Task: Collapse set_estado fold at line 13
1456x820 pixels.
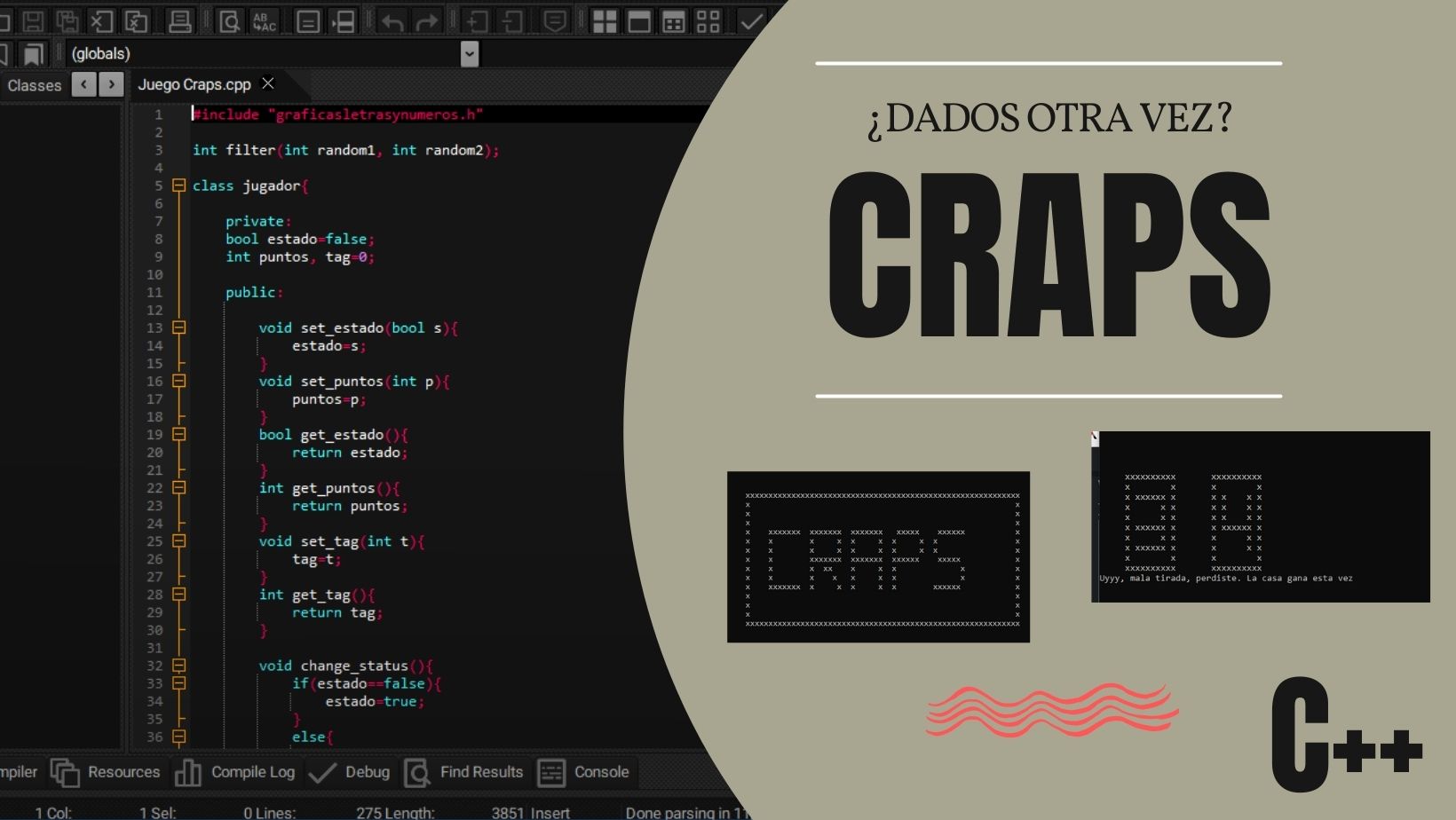Action: [178, 327]
